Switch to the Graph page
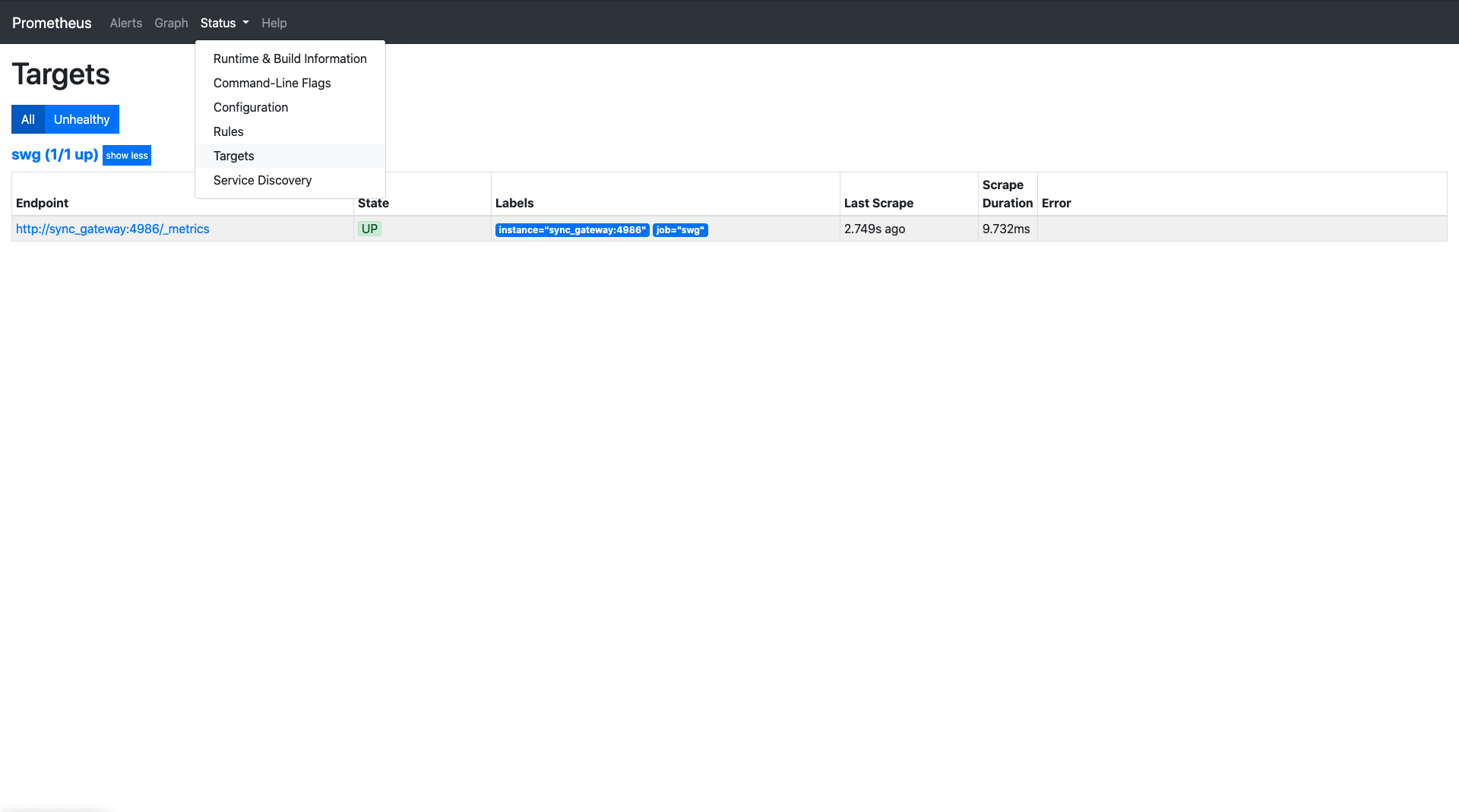Image resolution: width=1459 pixels, height=812 pixels. pos(171,23)
